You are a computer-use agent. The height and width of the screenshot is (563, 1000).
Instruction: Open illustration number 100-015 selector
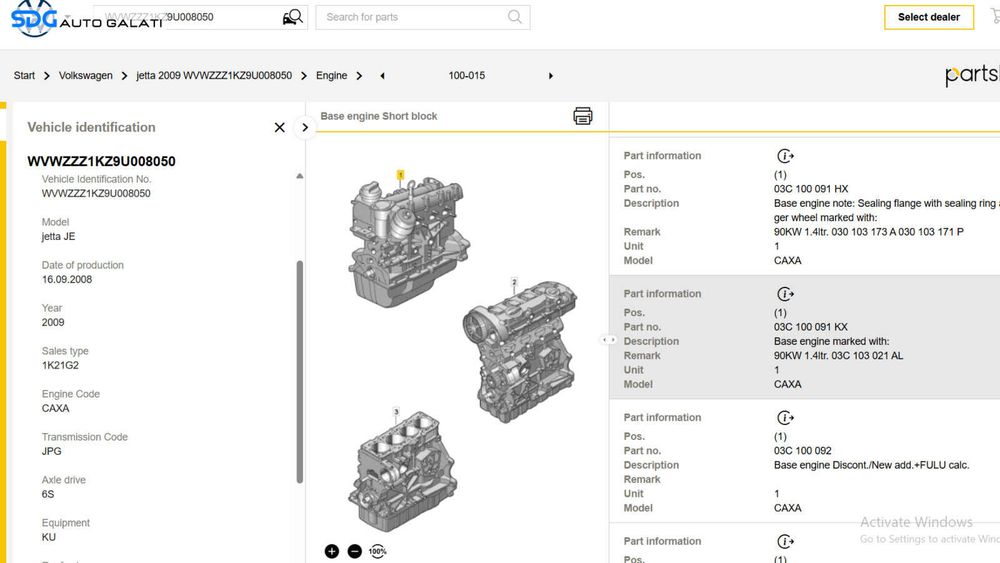coord(466,75)
